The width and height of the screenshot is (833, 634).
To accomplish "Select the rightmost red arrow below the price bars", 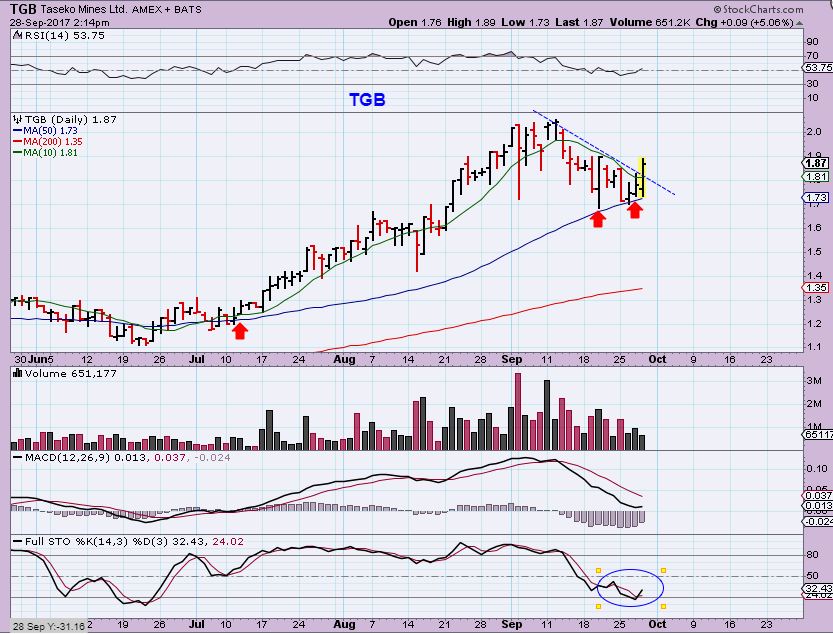I will click(x=634, y=210).
